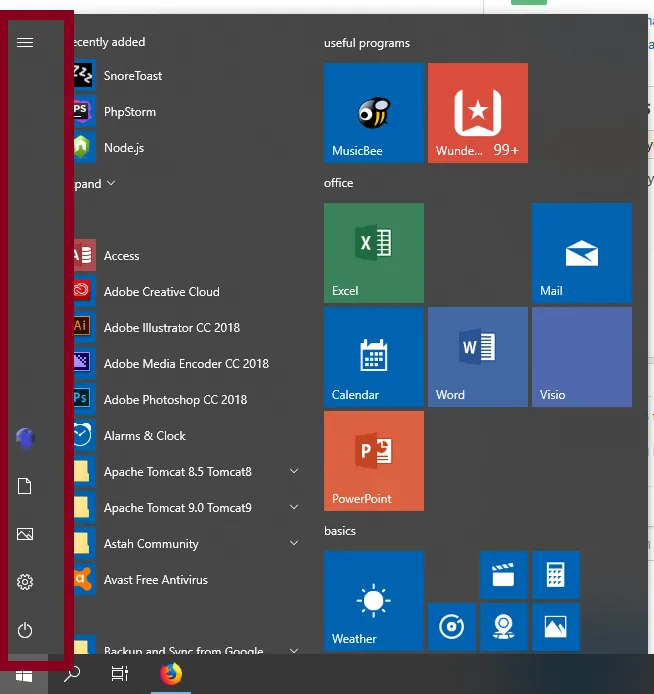Open the Weather tile
Image resolution: width=654 pixels, height=694 pixels.
(374, 601)
